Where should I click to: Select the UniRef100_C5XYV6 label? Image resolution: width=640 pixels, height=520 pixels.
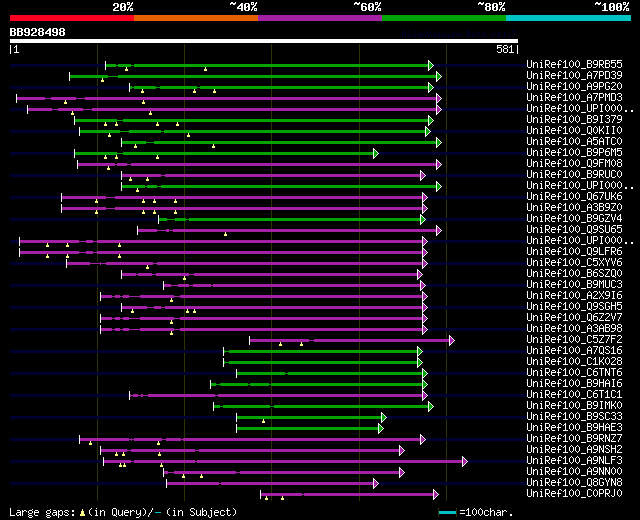click(574, 263)
